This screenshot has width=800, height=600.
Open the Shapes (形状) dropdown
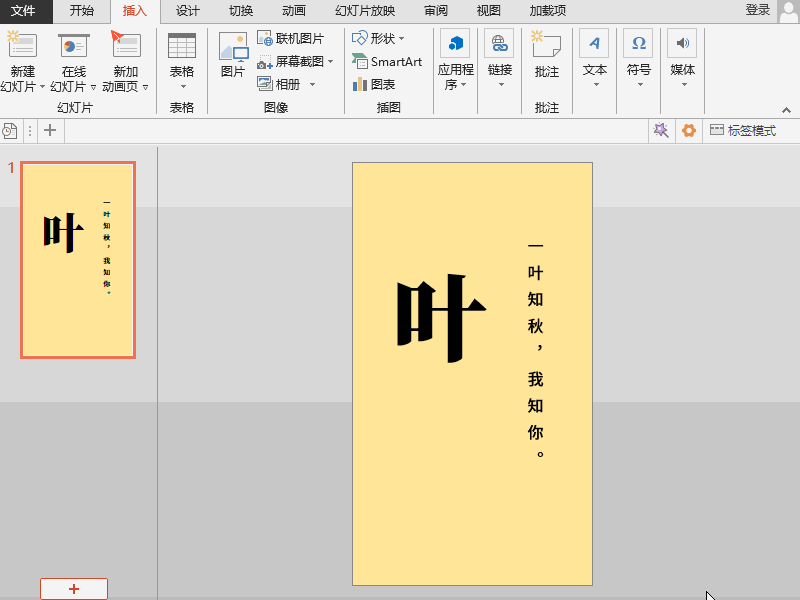tap(379, 38)
